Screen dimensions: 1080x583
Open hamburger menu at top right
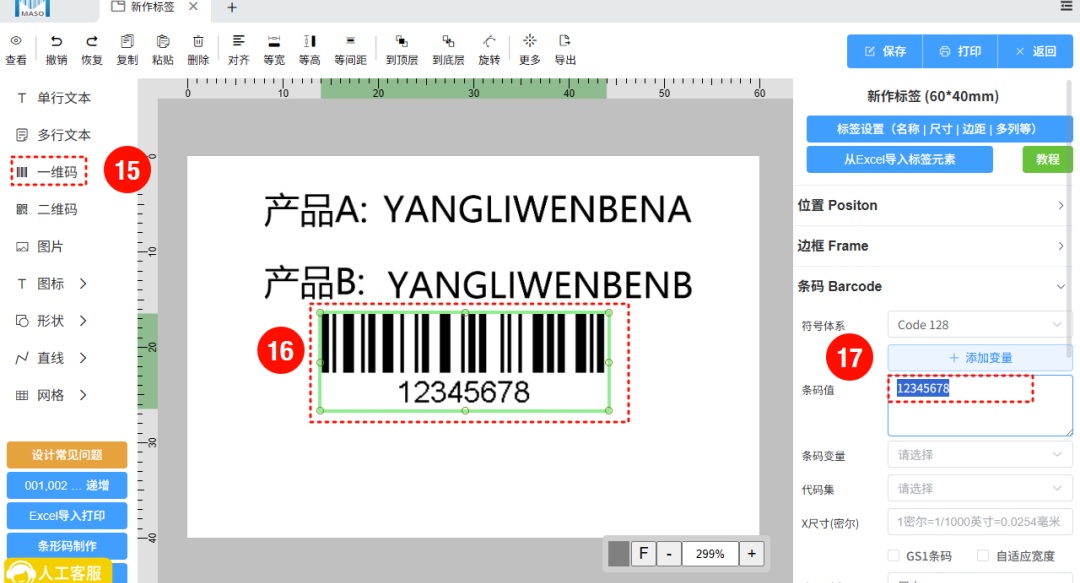[x=1066, y=6]
